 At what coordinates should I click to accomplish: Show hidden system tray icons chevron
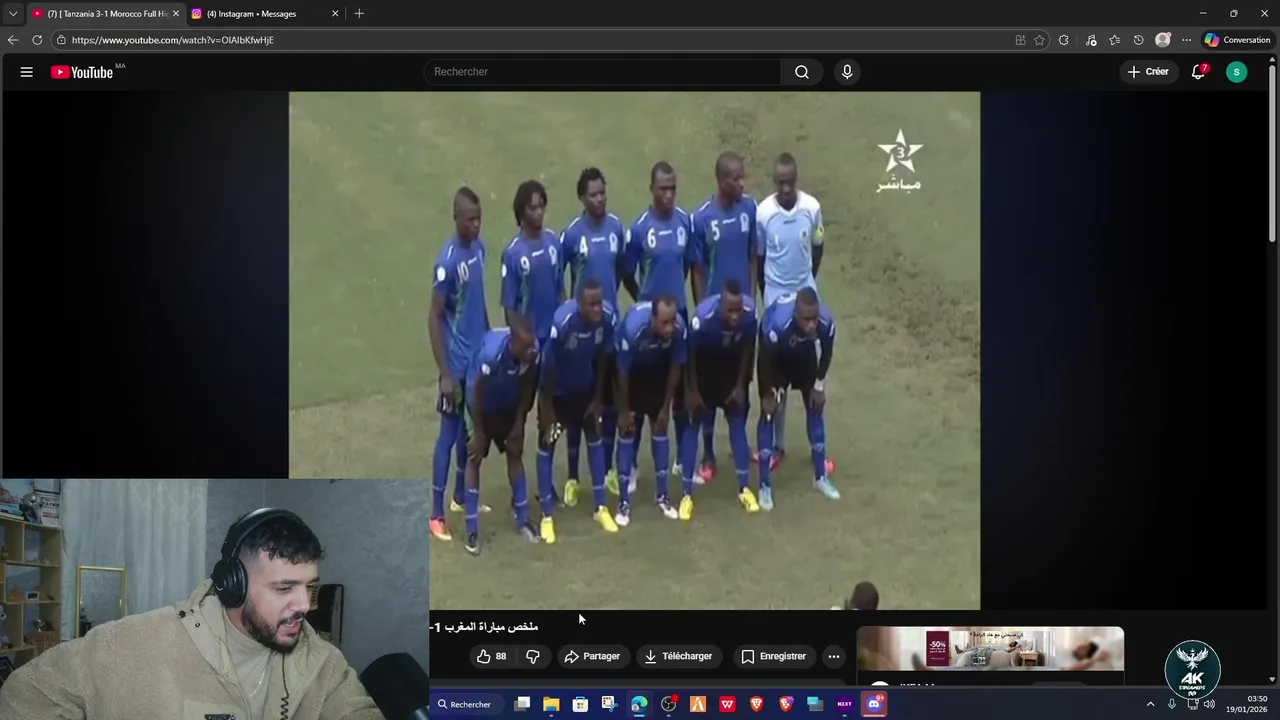(x=1150, y=704)
